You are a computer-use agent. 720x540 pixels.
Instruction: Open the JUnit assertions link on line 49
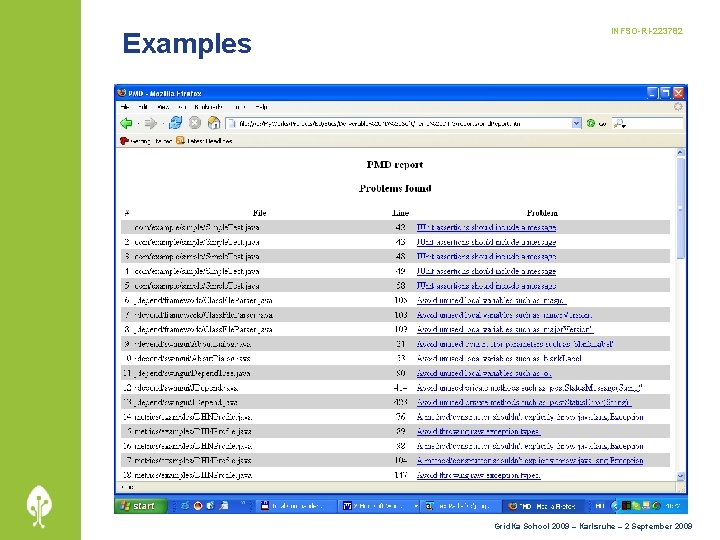point(486,271)
